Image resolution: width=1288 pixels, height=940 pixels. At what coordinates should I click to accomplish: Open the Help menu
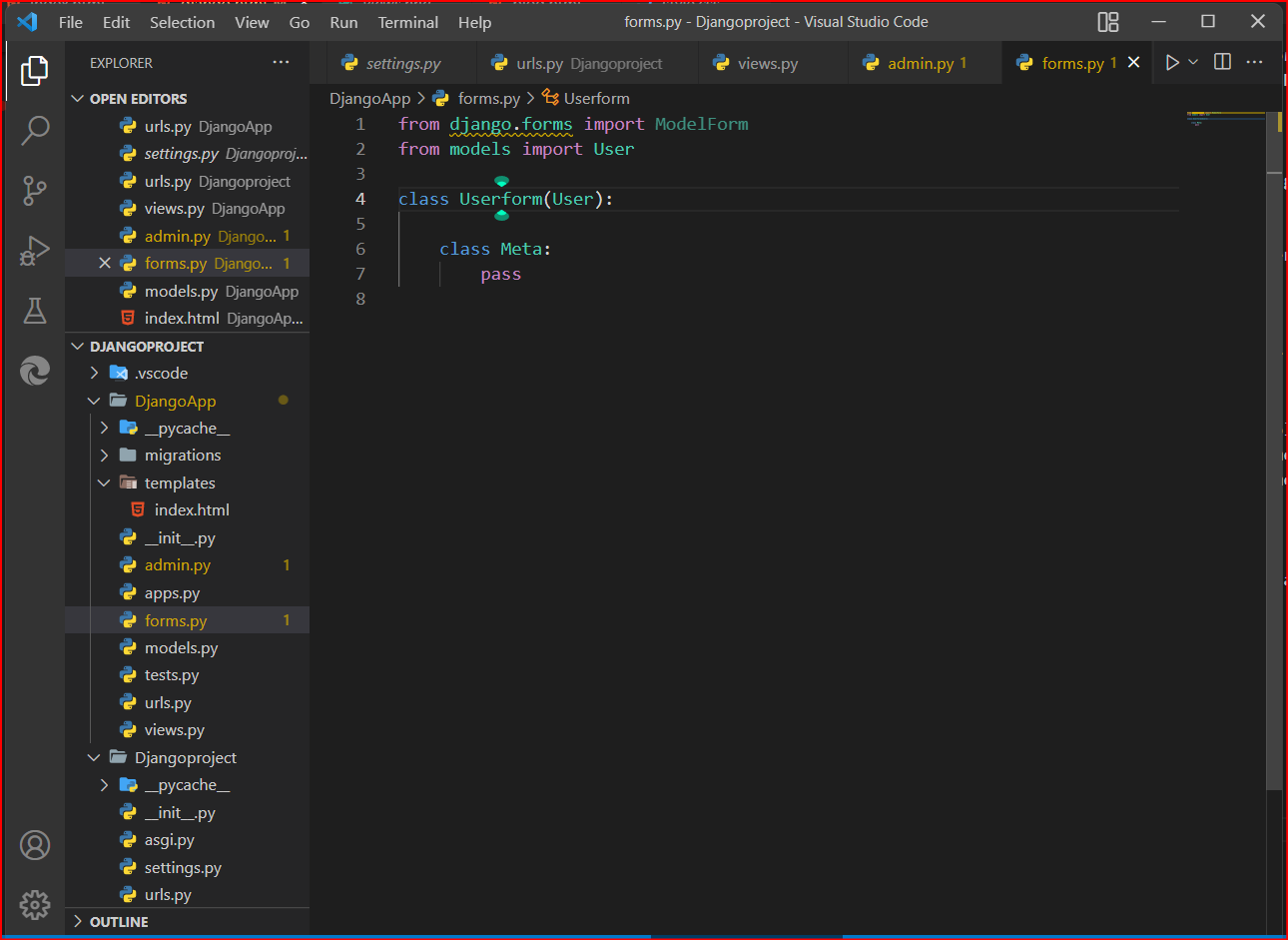475,22
